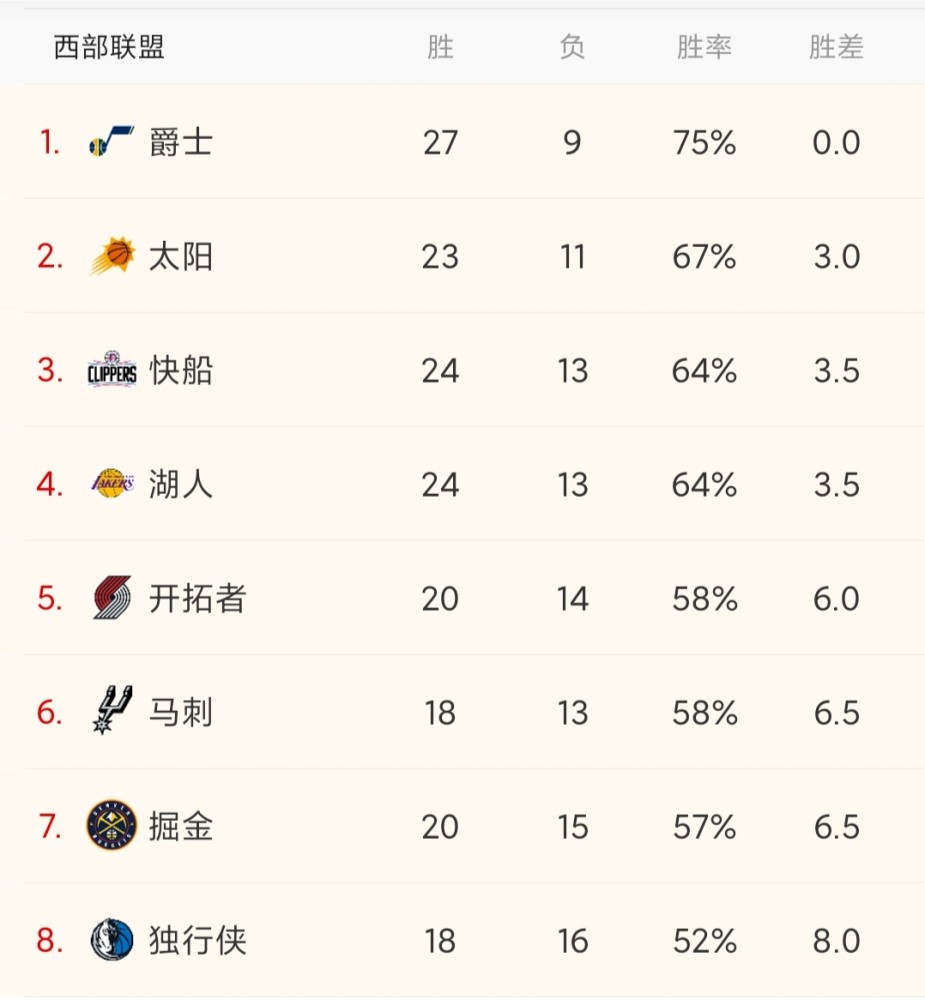Sort by the 胜 column header
Image resolution: width=925 pixels, height=1000 pixels.
[440, 47]
